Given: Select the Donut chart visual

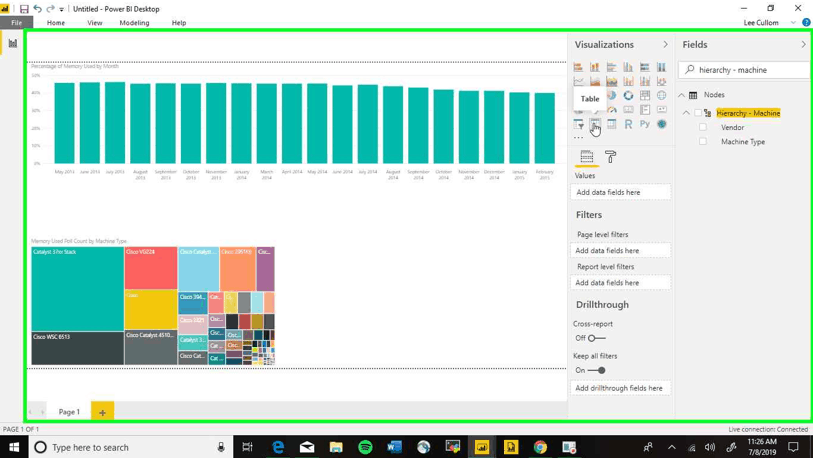Looking at the screenshot, I should [x=628, y=96].
